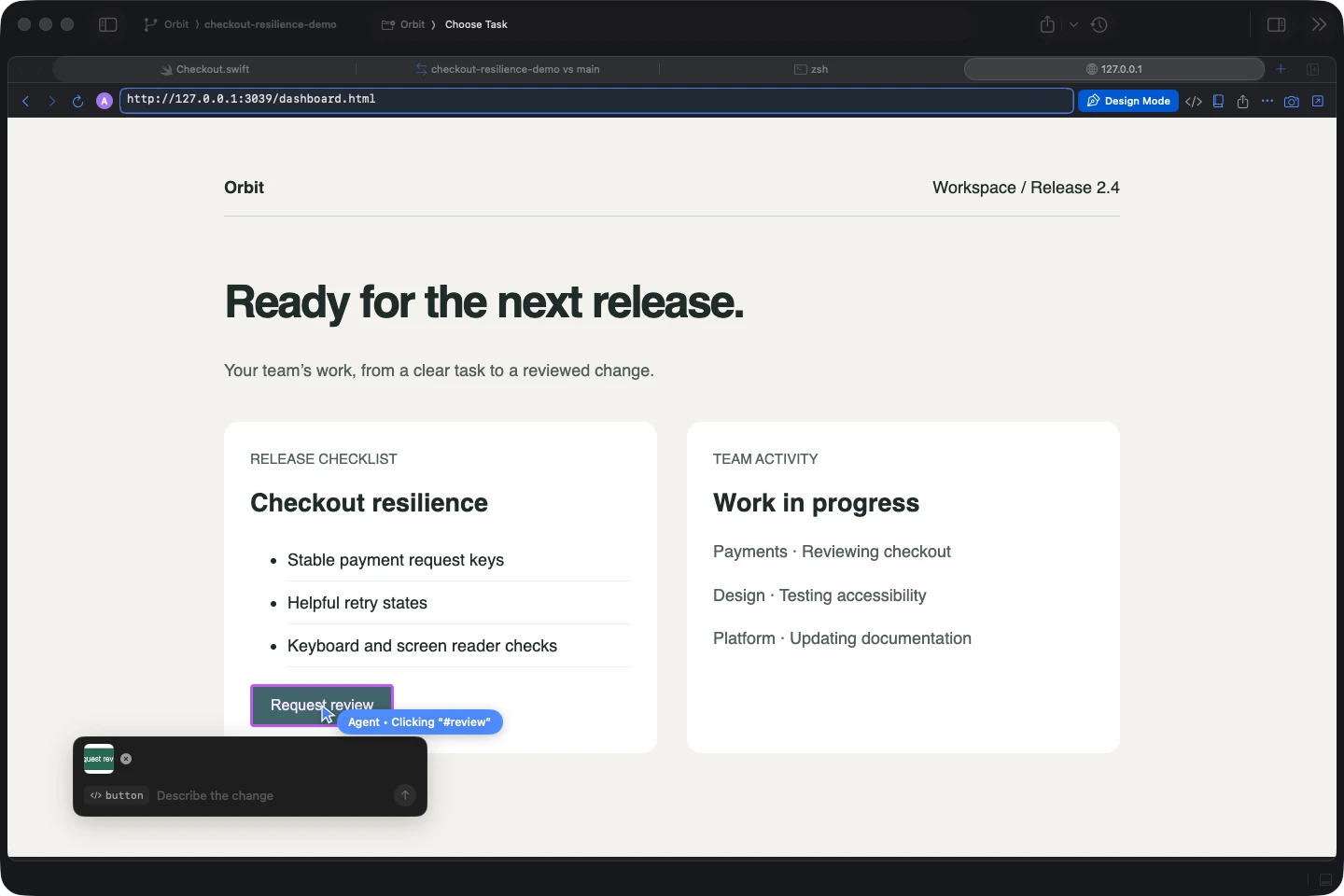The width and height of the screenshot is (1344, 896).
Task: Remove the attached element thumbnail with x
Action: [126, 759]
